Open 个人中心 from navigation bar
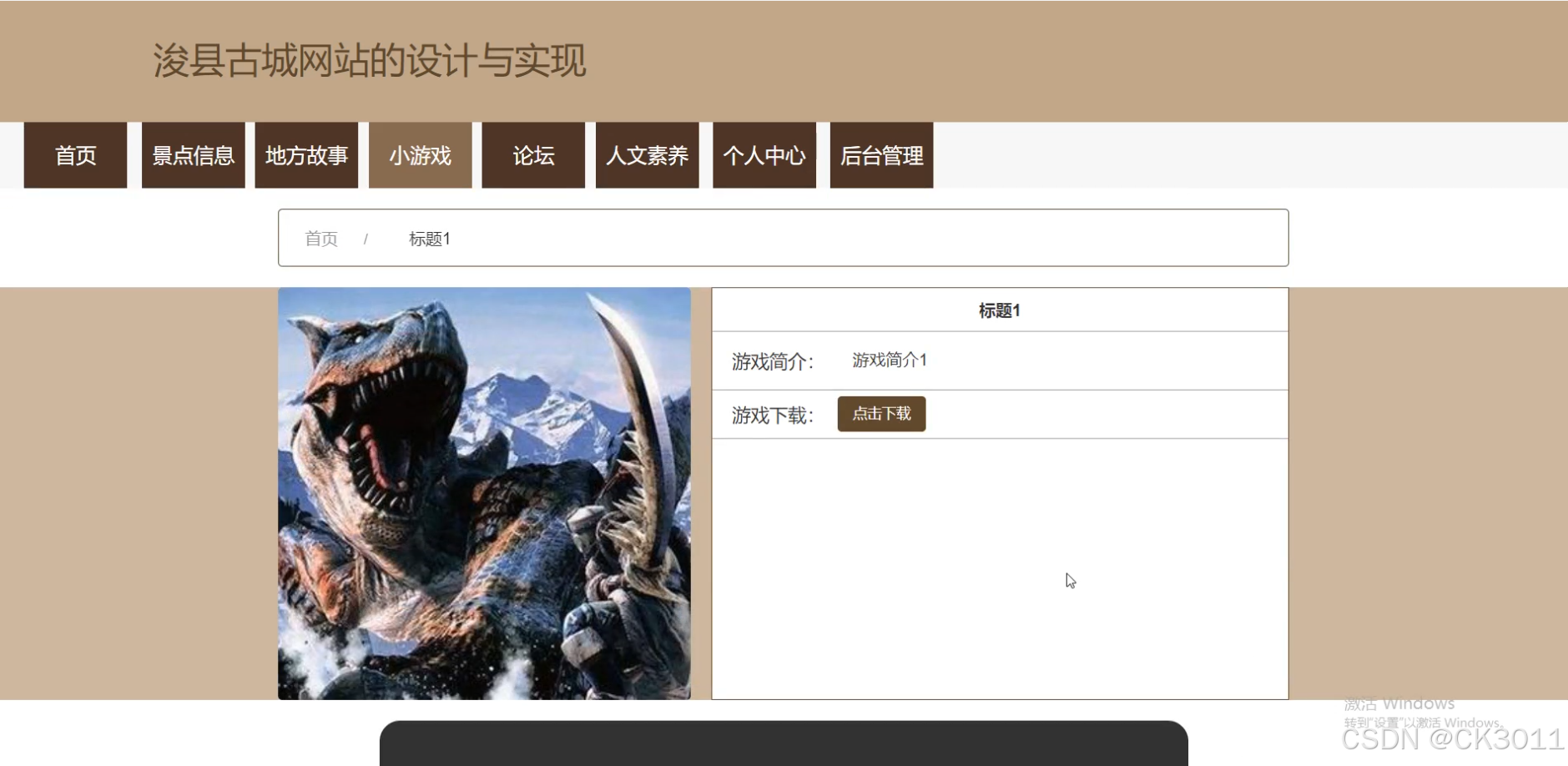The height and width of the screenshot is (766, 1568). [x=764, y=155]
